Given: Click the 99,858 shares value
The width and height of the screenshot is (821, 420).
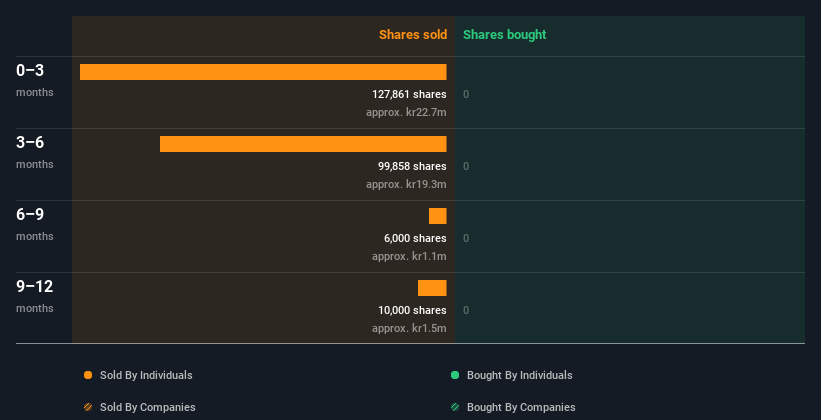Looking at the screenshot, I should click(x=412, y=167).
